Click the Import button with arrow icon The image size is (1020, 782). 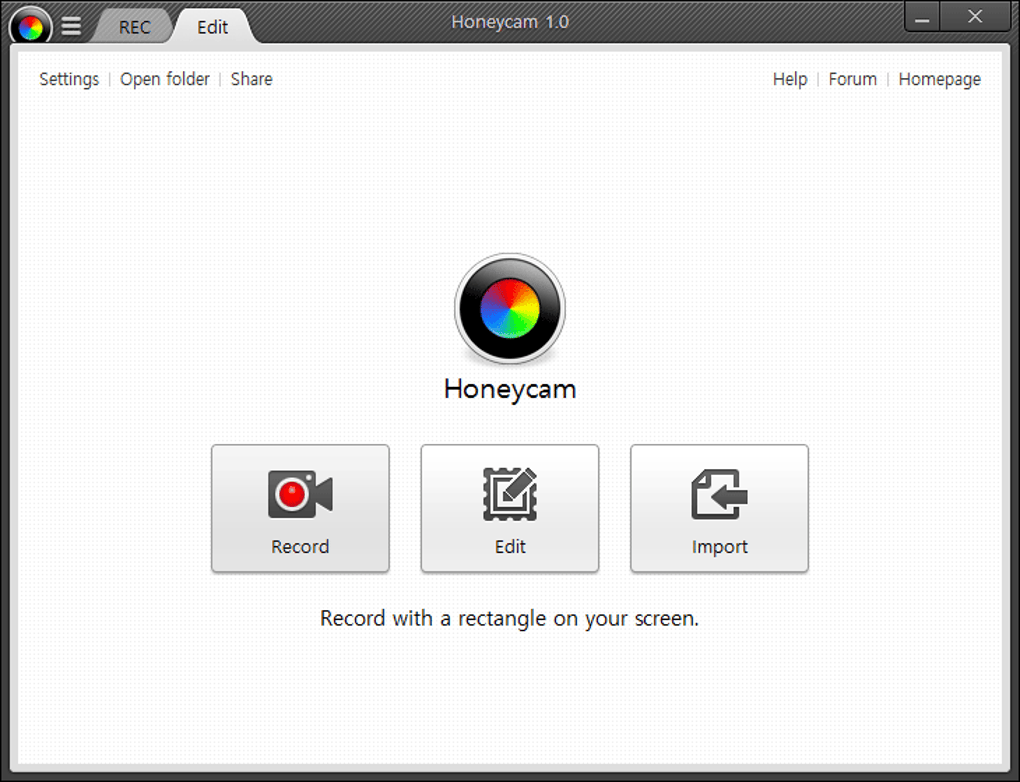[x=719, y=509]
